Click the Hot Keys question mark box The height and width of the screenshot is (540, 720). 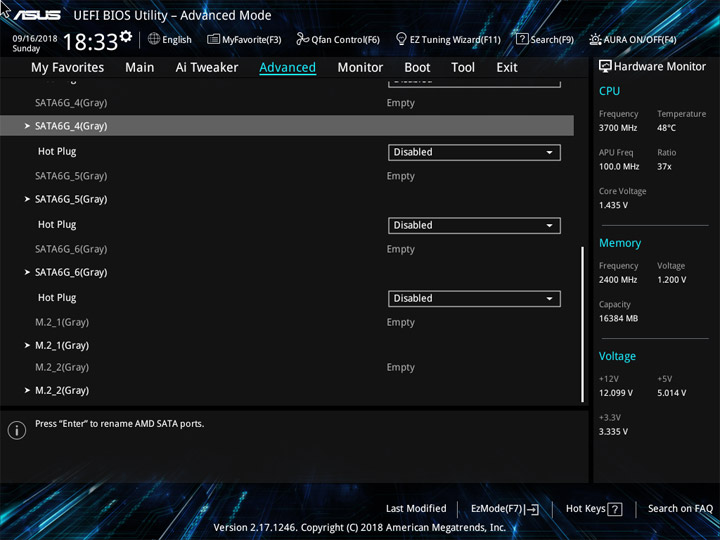pos(615,509)
